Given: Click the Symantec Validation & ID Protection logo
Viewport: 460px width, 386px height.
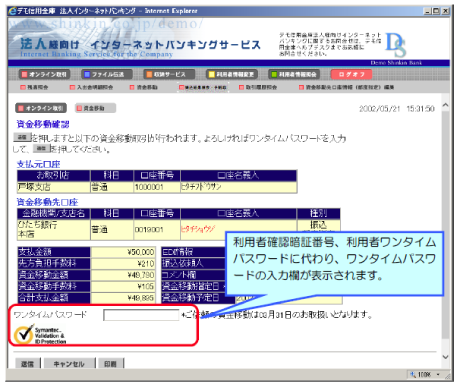Looking at the screenshot, I should (40, 334).
